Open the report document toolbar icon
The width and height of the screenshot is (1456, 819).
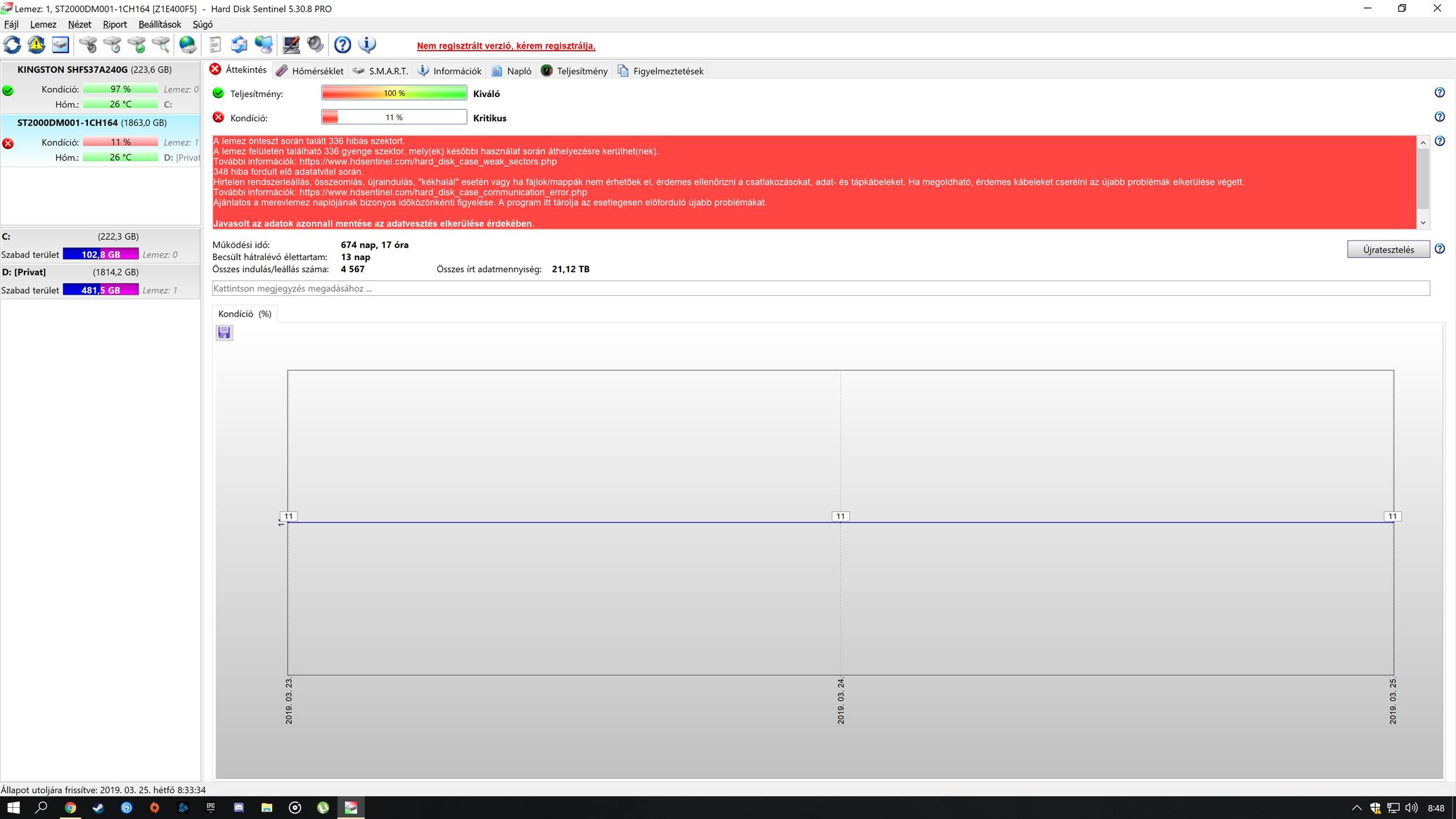pyautogui.click(x=215, y=45)
